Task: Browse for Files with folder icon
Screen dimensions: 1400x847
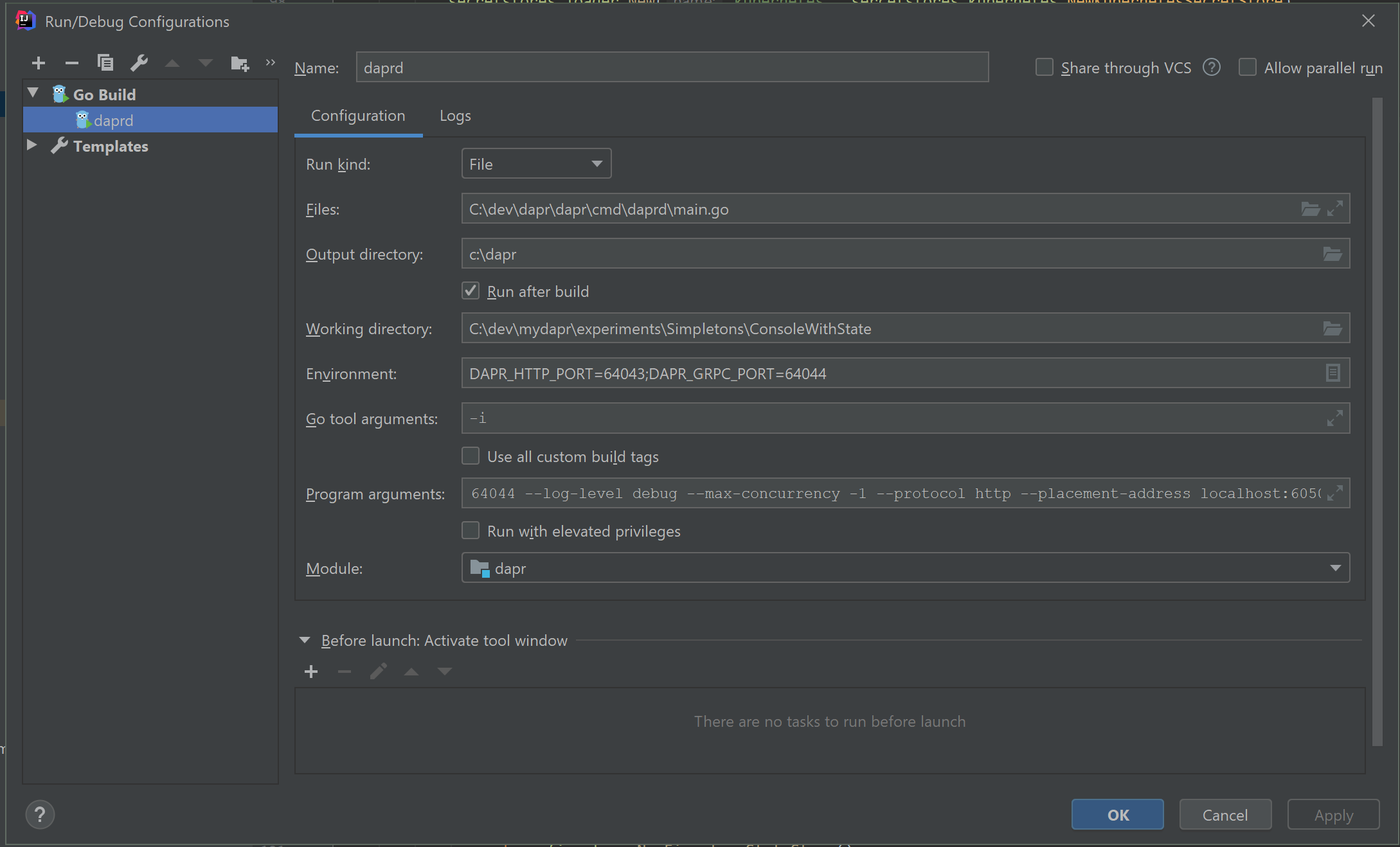Action: coord(1311,209)
